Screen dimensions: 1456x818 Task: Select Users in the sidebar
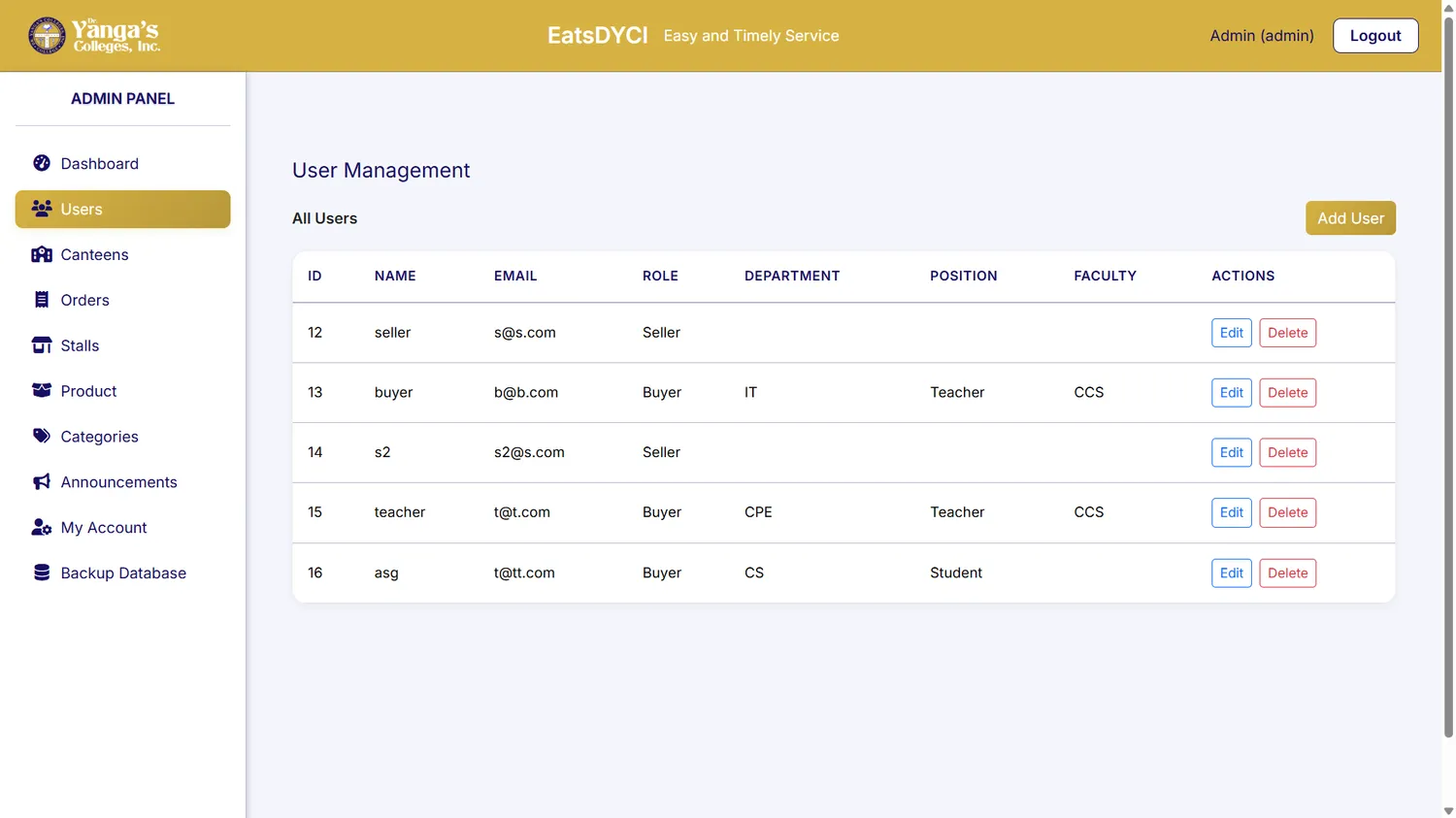tap(122, 210)
